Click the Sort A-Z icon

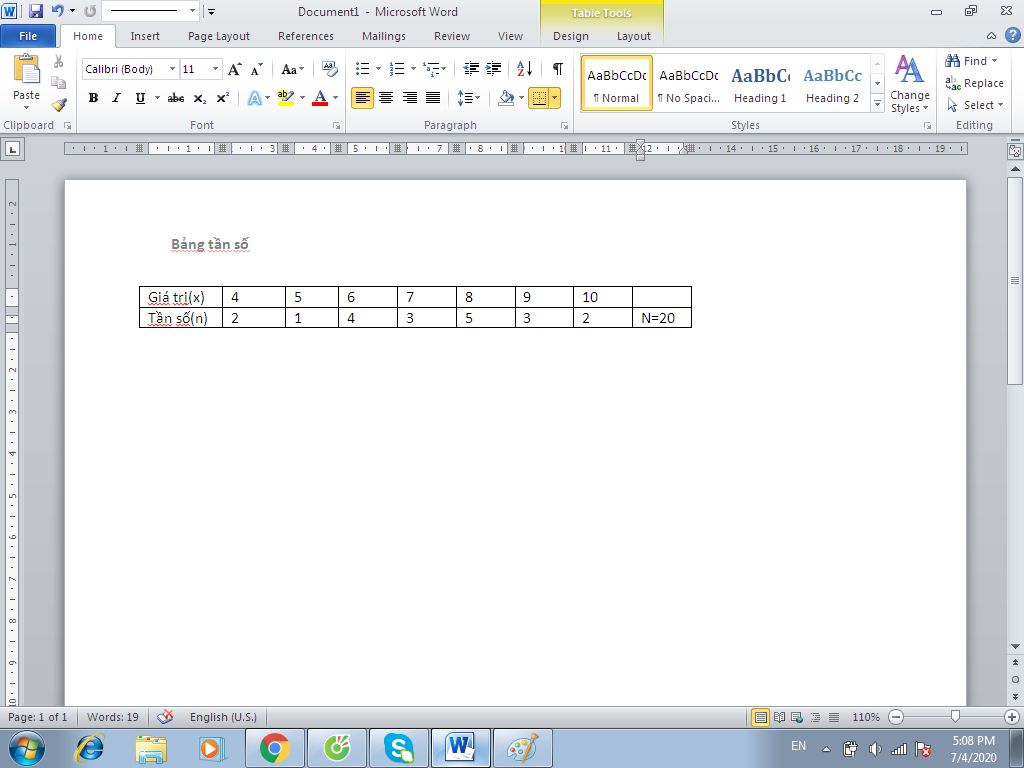coord(524,68)
